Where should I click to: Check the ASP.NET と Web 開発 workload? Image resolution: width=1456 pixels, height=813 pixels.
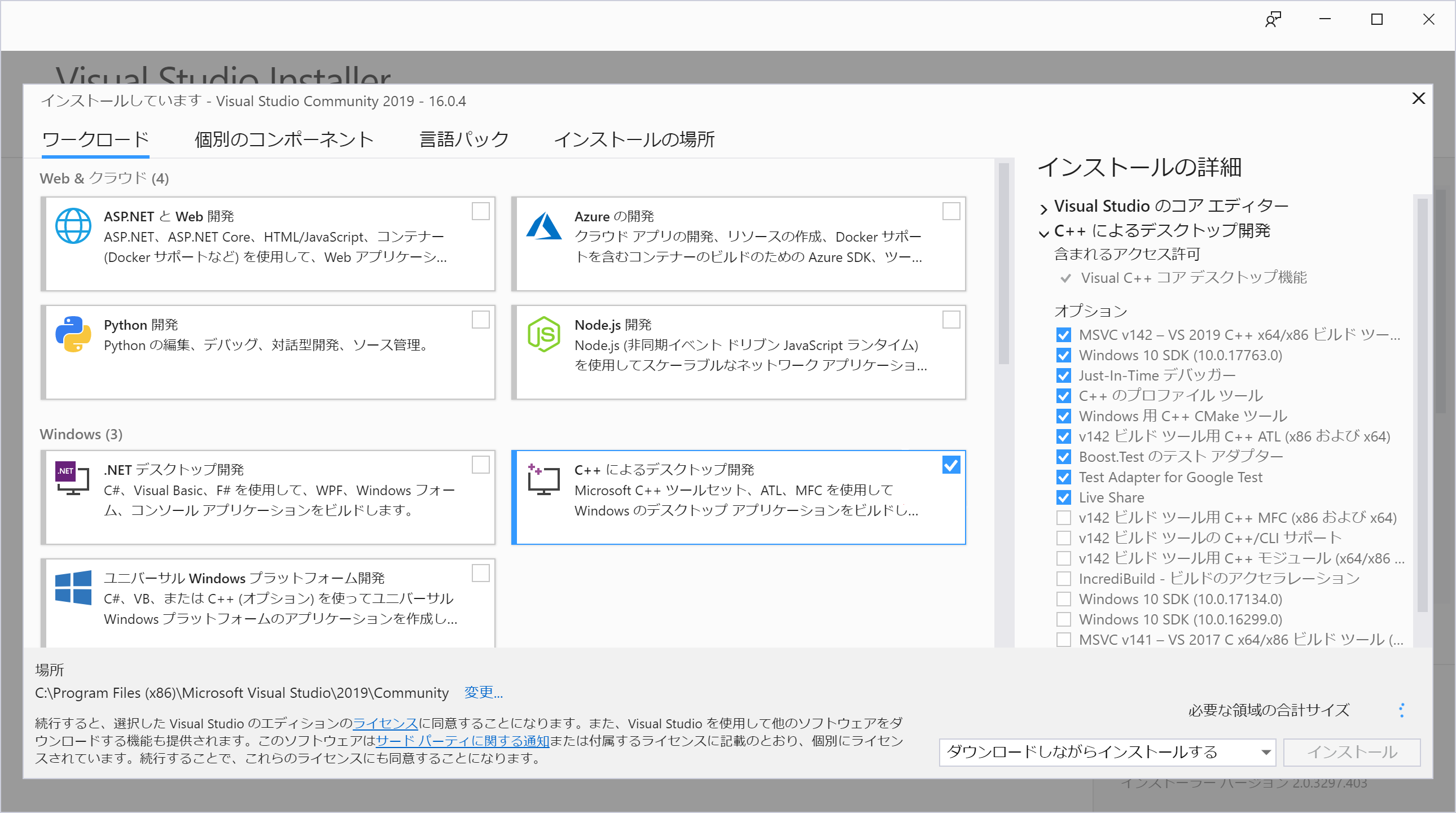[x=480, y=212]
